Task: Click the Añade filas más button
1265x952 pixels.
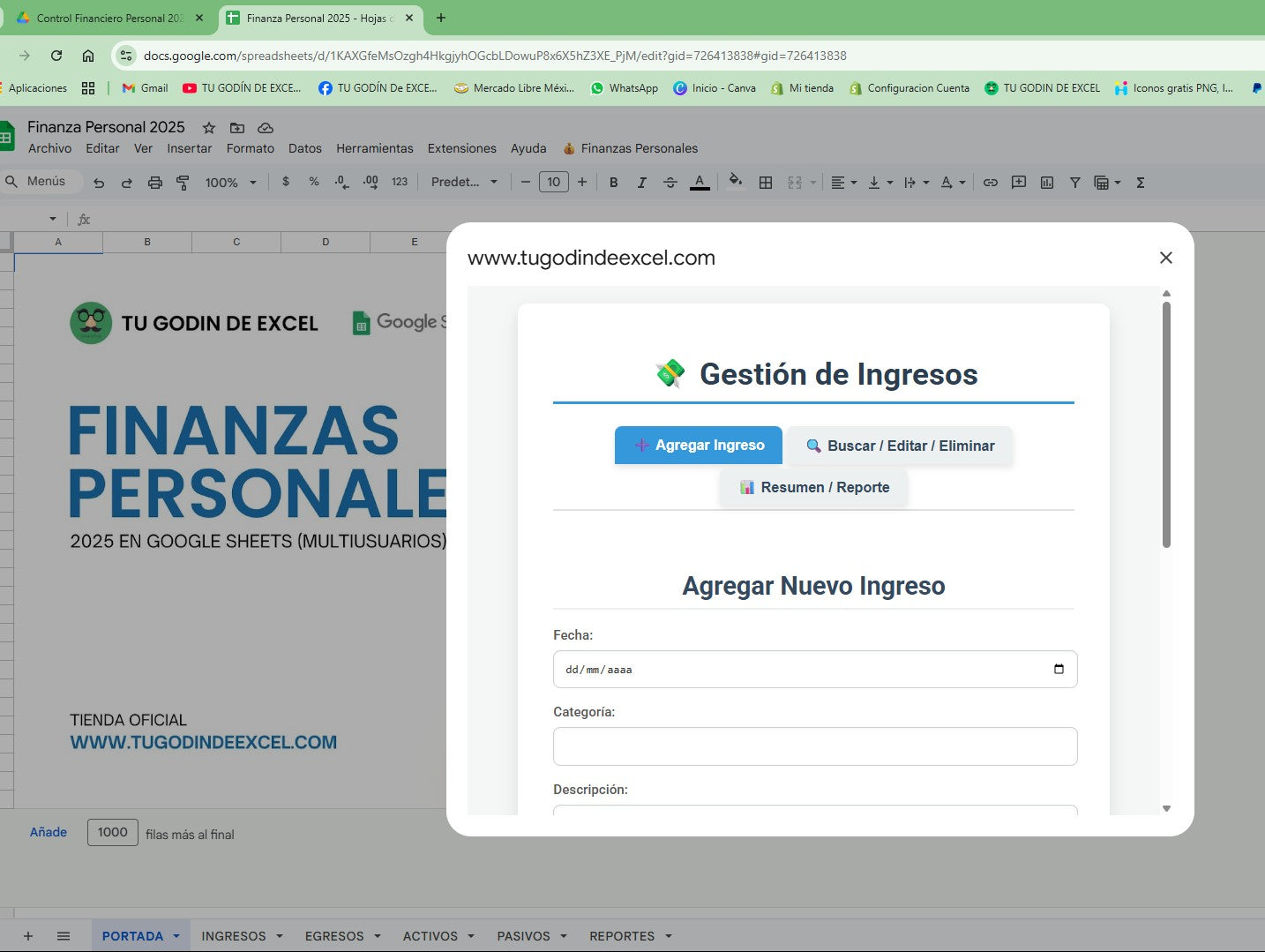Action: [x=49, y=832]
